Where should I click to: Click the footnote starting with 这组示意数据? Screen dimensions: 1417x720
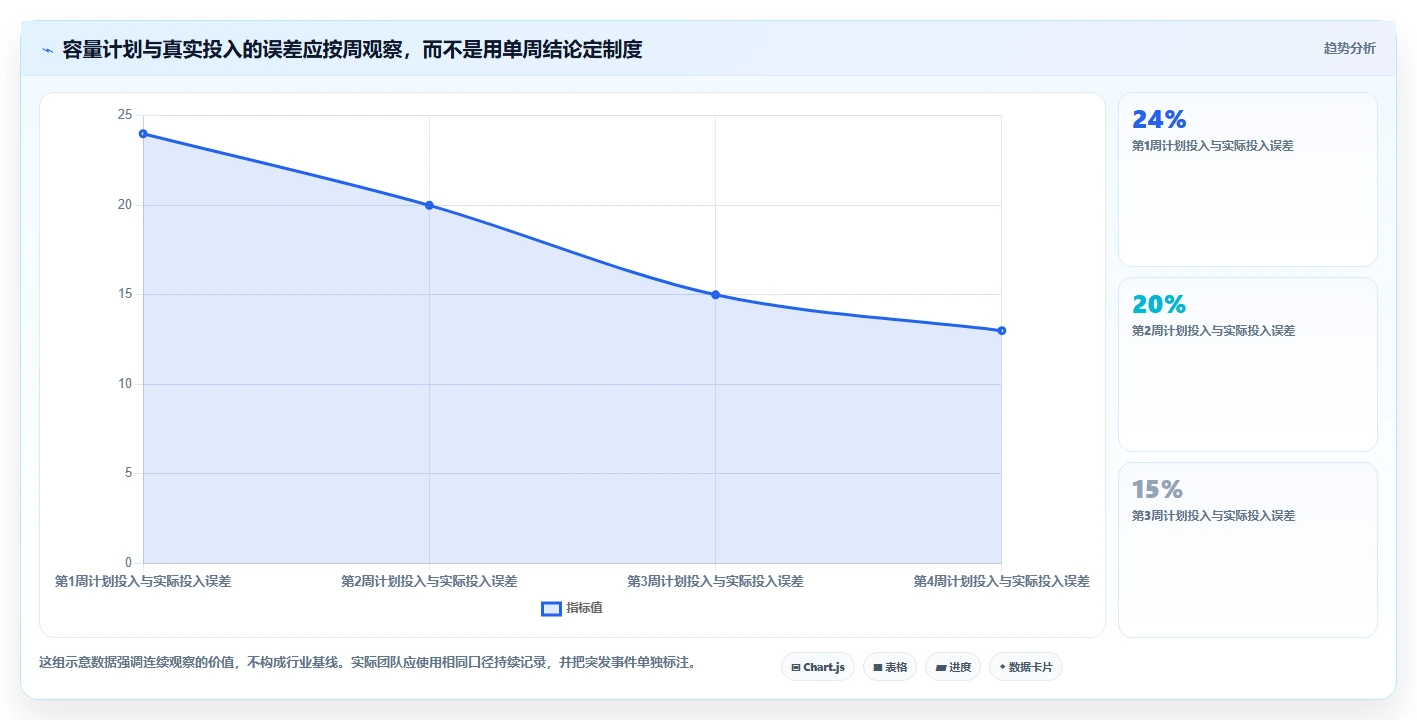point(367,663)
